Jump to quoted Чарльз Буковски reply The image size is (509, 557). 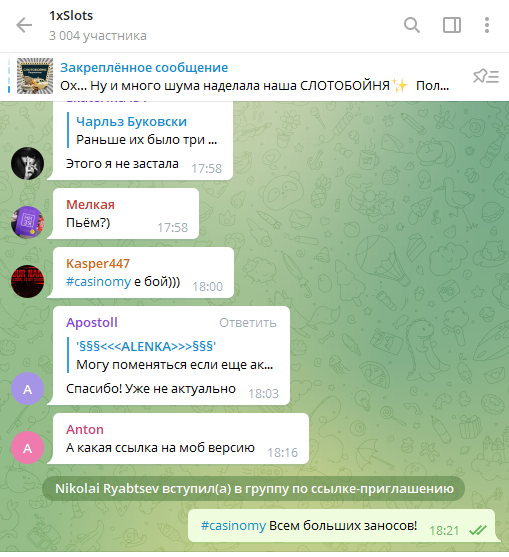(142, 130)
